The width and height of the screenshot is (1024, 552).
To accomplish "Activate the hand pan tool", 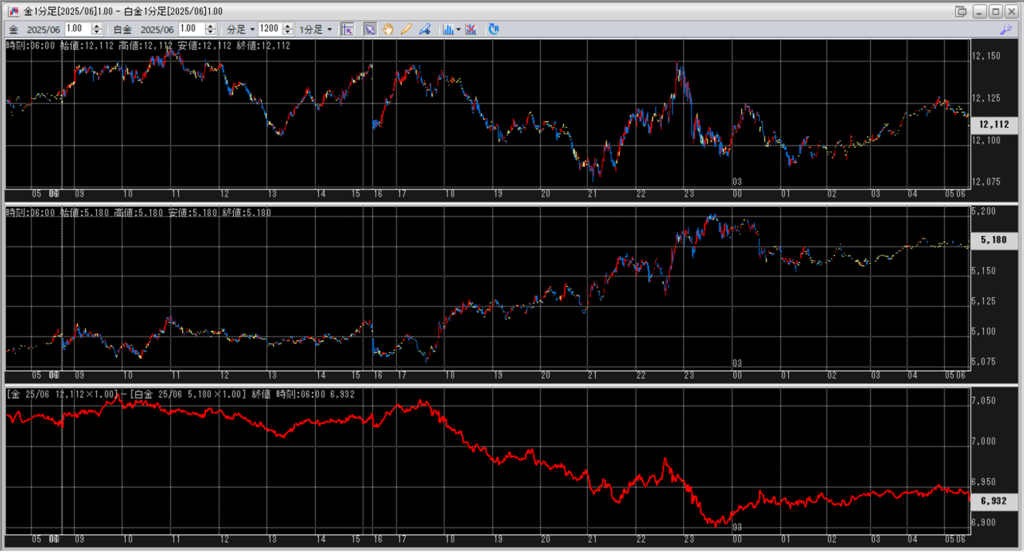I will point(388,29).
